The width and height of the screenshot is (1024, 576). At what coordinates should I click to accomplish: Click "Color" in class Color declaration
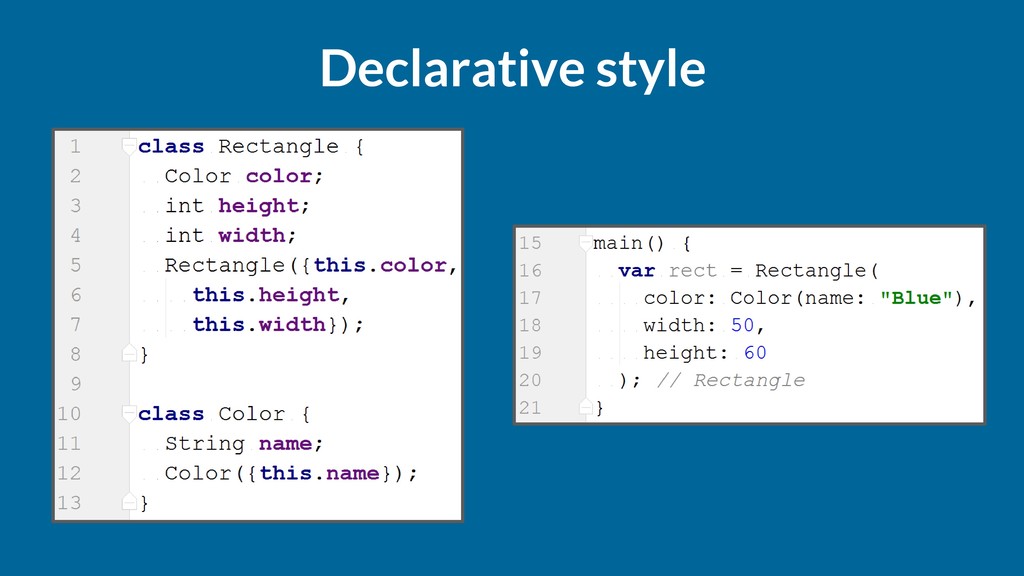[251, 414]
